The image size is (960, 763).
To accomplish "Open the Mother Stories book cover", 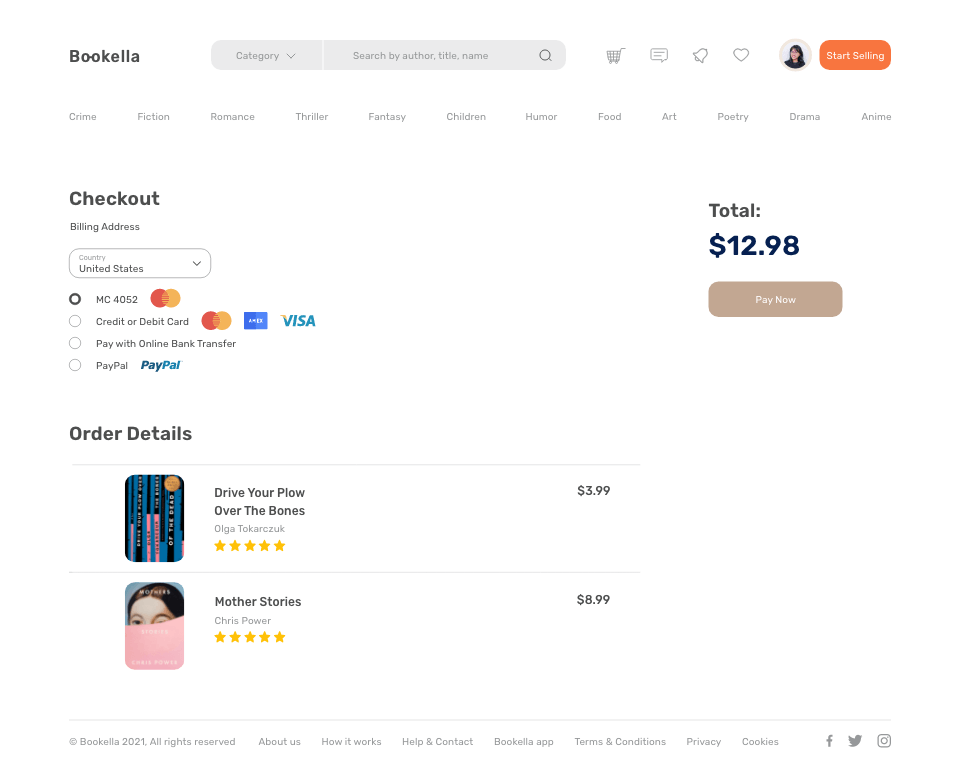I will pos(154,625).
